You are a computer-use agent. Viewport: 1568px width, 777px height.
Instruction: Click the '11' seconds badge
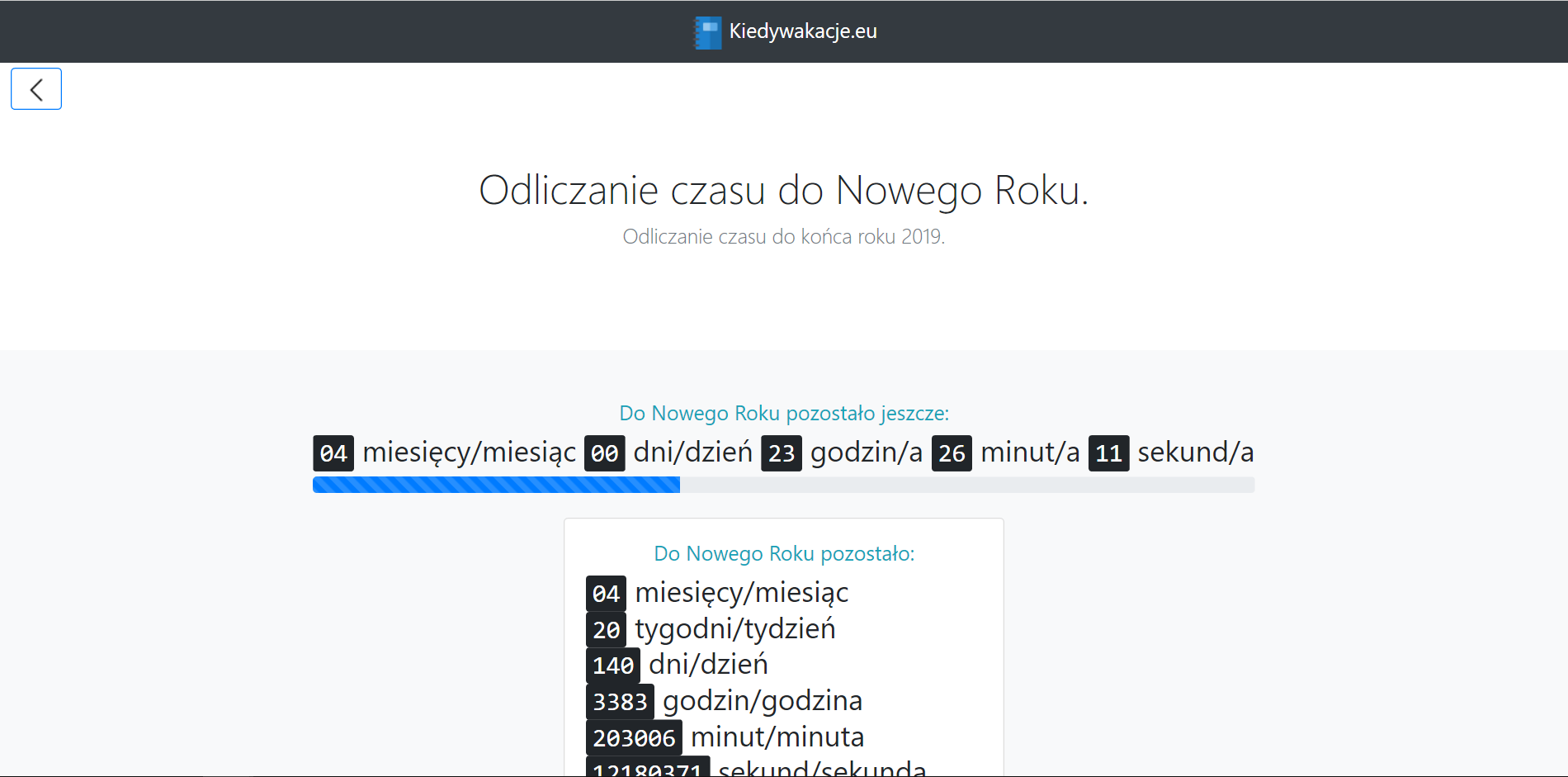1108,453
